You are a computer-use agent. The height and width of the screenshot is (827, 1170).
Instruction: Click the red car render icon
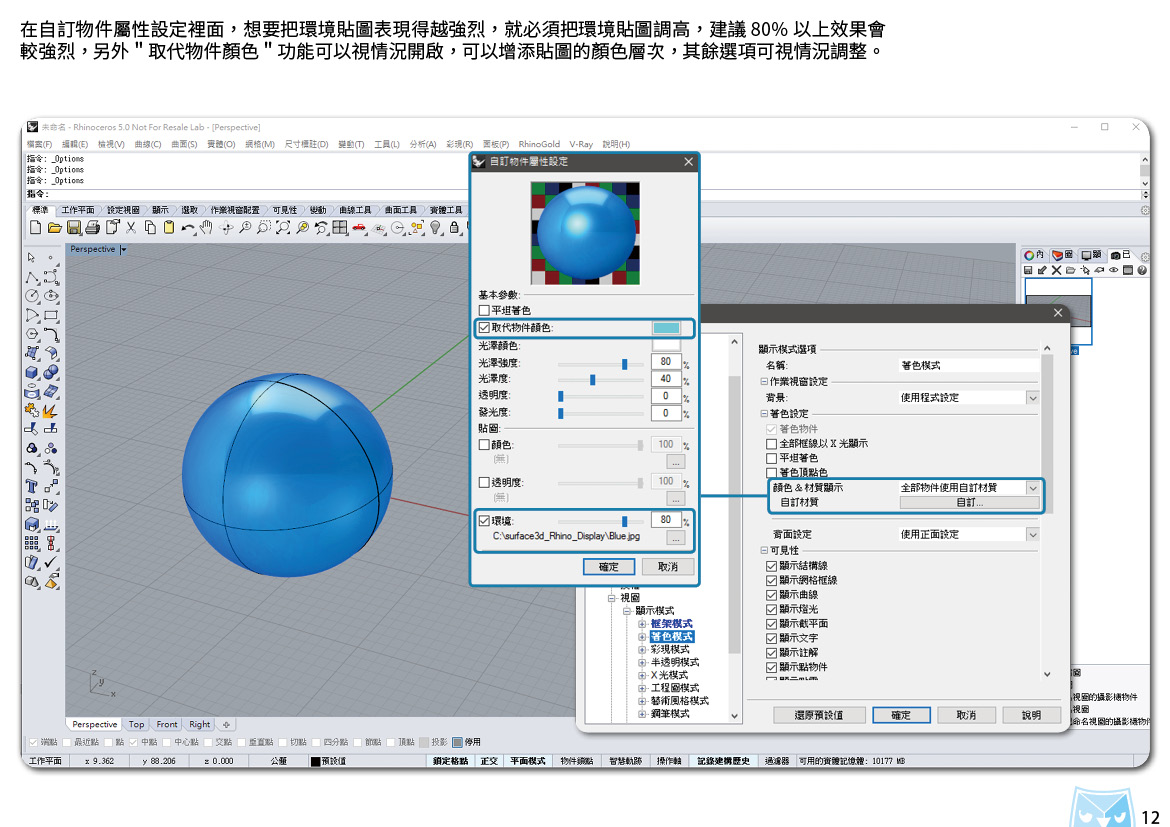[360, 228]
